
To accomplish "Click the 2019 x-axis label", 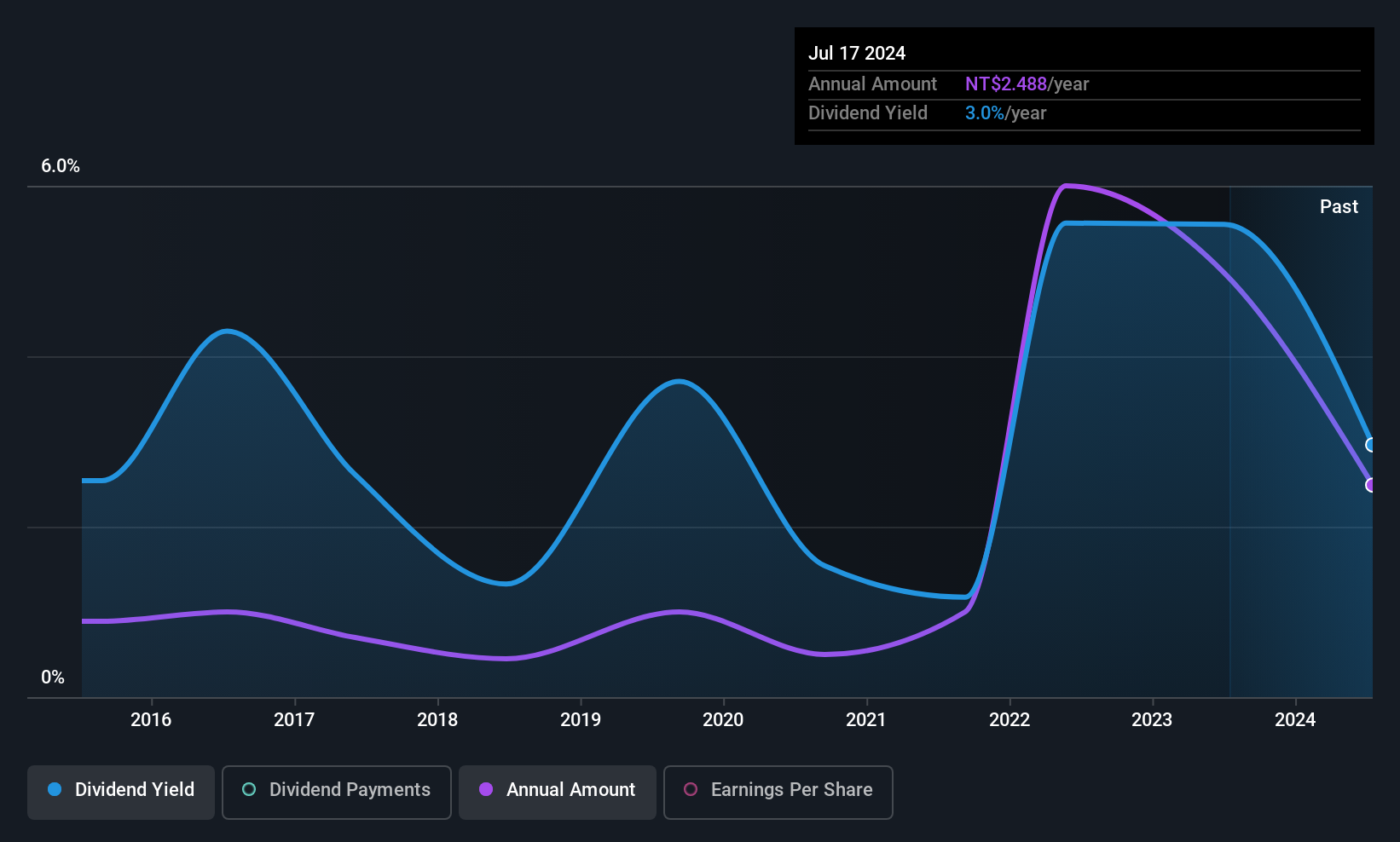I will tap(581, 720).
